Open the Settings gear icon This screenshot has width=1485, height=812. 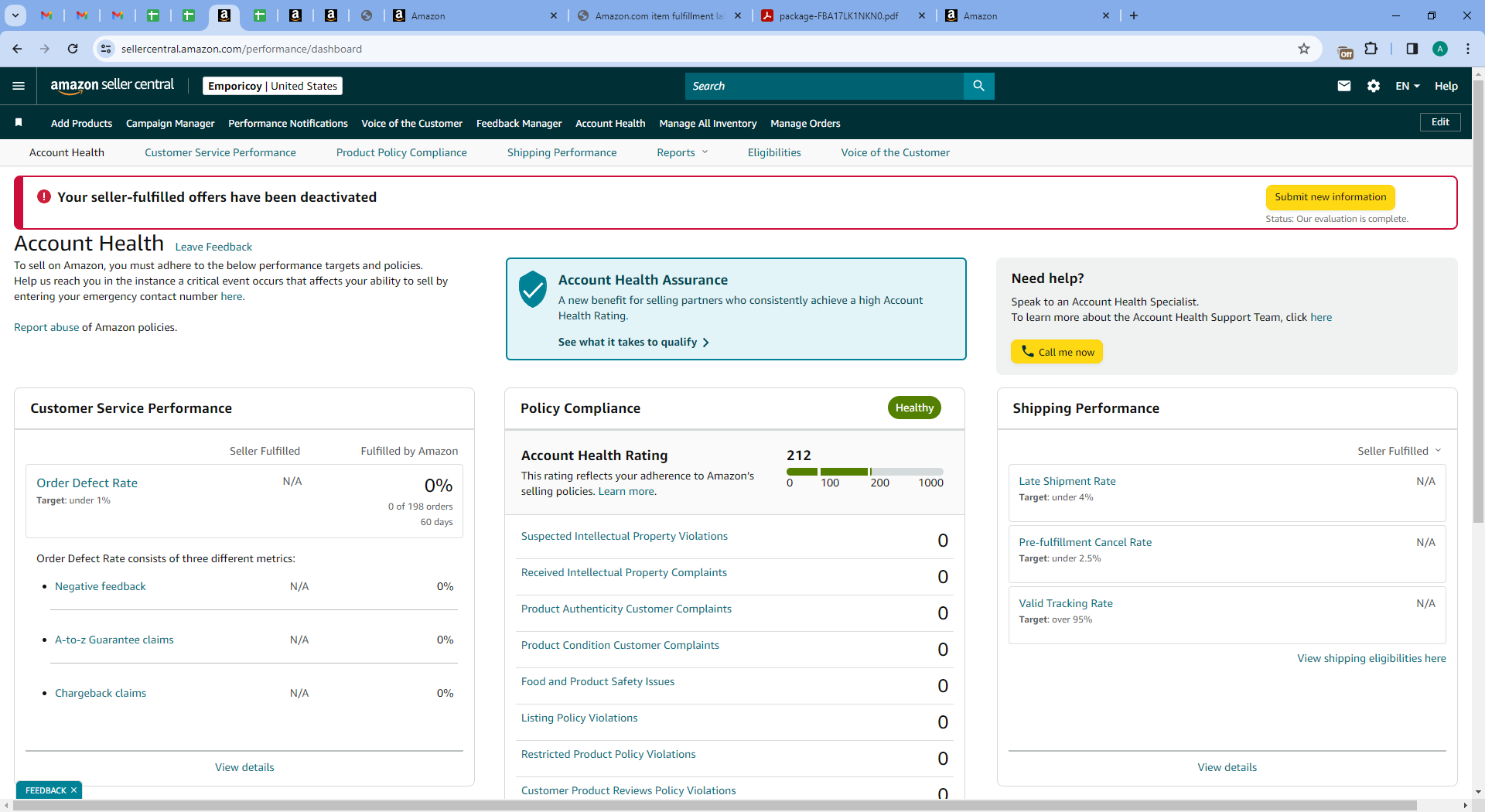pos(1374,86)
